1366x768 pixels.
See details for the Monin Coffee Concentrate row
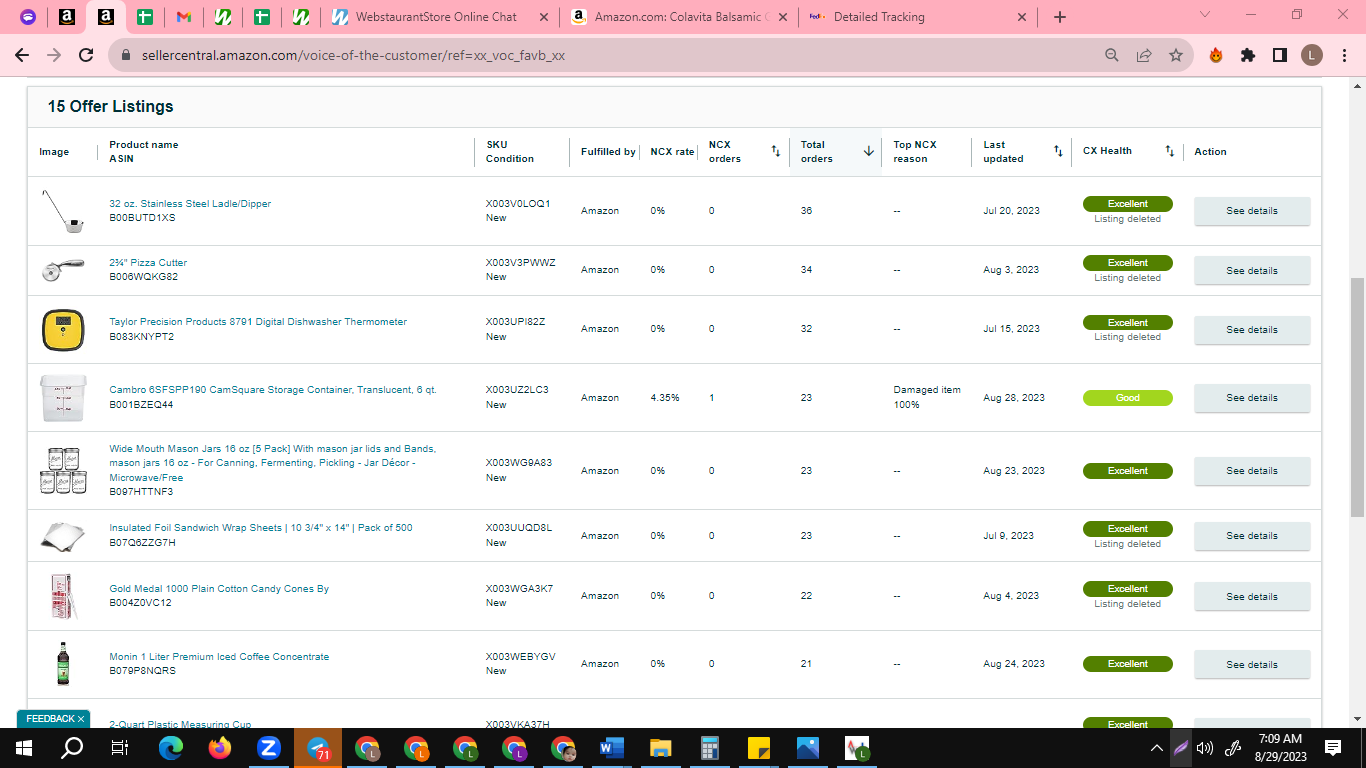(x=1252, y=665)
